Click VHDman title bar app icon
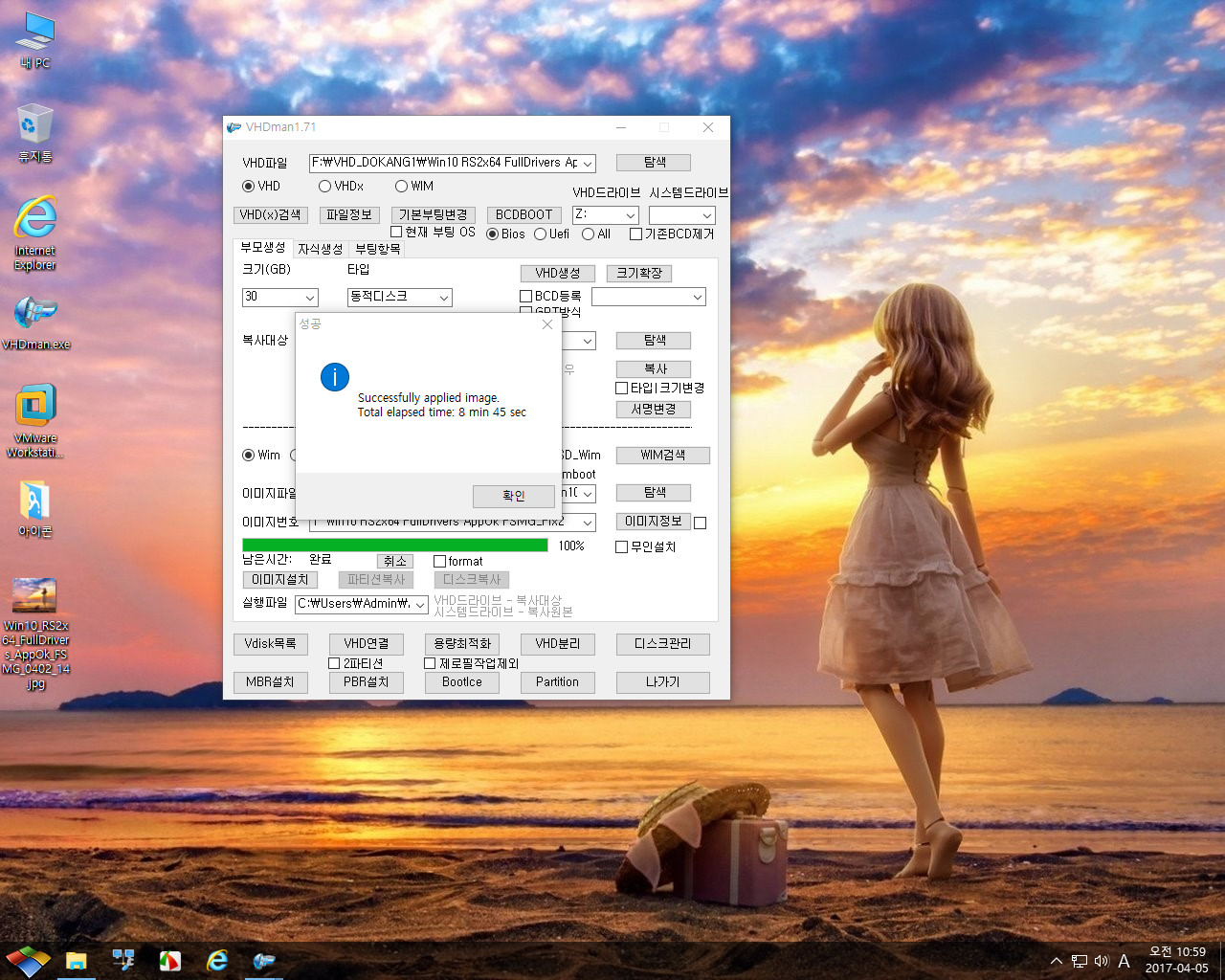This screenshot has height=980, width=1225. [x=234, y=127]
